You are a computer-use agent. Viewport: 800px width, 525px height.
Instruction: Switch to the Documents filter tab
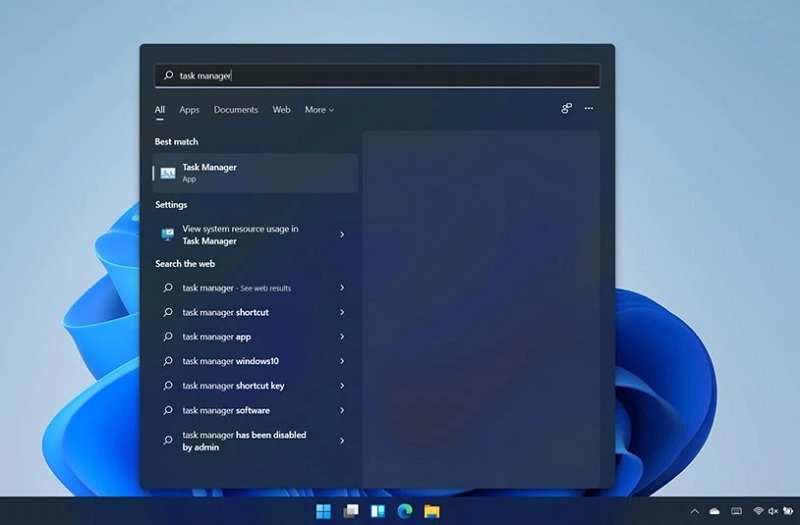[x=236, y=110]
